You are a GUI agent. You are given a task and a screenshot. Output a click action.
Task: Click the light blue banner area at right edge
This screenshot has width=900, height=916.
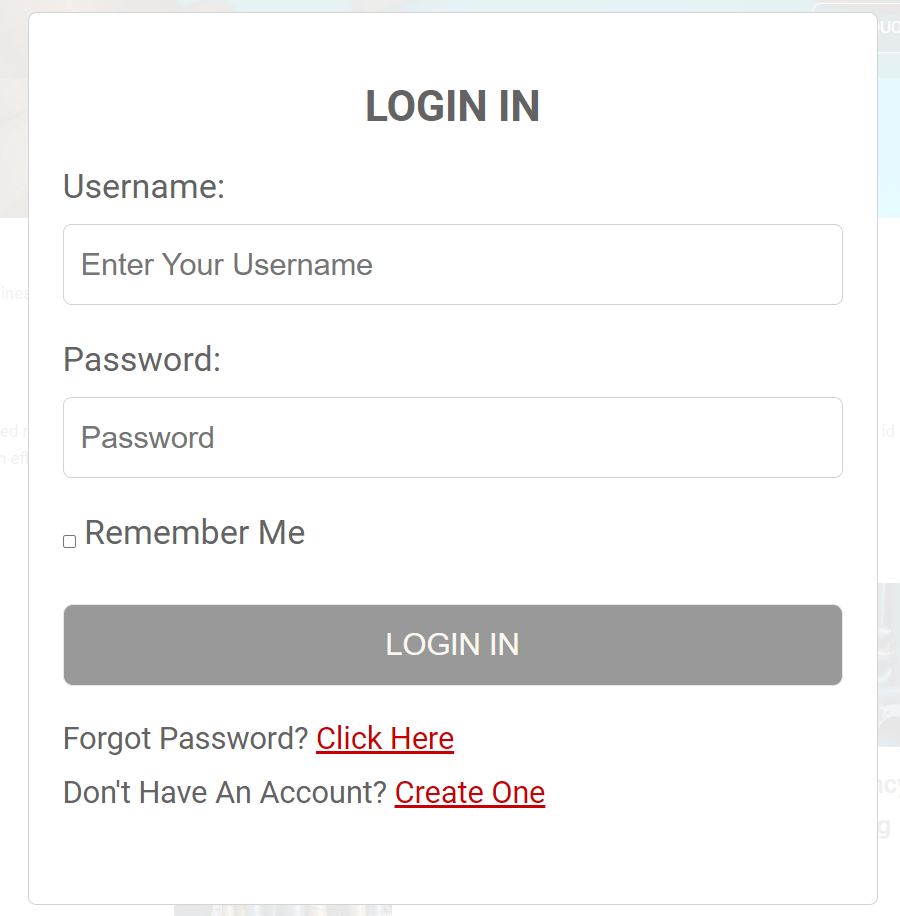(888, 148)
